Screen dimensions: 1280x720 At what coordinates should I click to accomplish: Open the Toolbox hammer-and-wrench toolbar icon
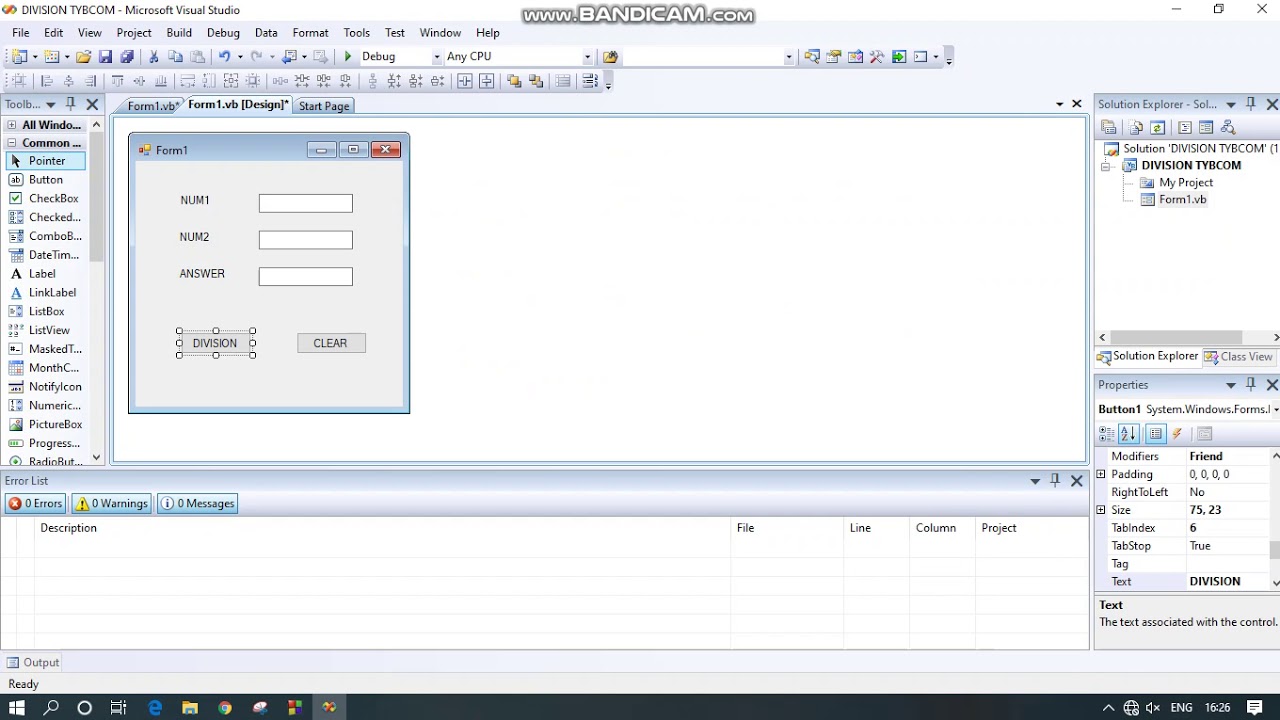pos(877,57)
